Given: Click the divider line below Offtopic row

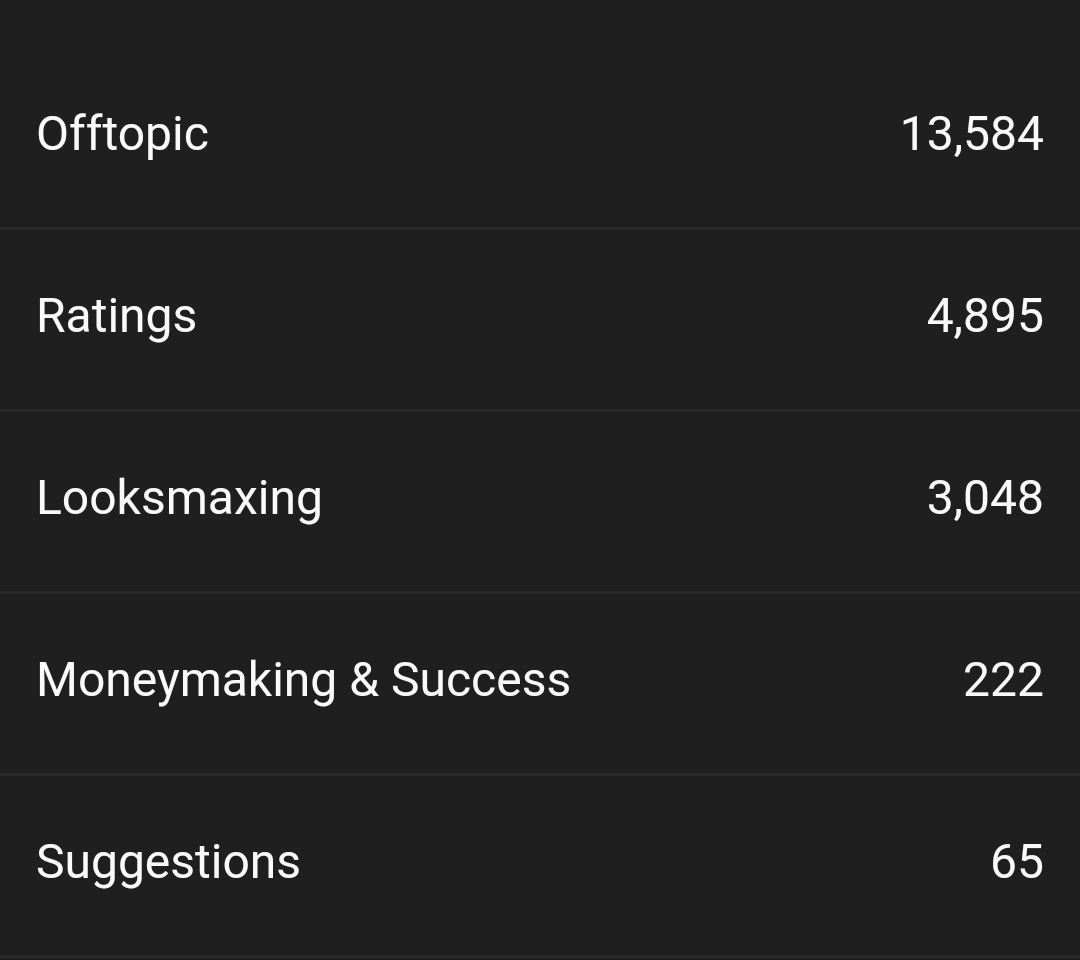Looking at the screenshot, I should (540, 228).
